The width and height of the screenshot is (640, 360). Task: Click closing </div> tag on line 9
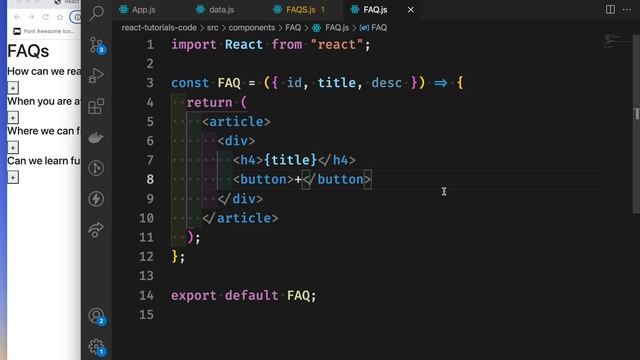click(x=240, y=199)
